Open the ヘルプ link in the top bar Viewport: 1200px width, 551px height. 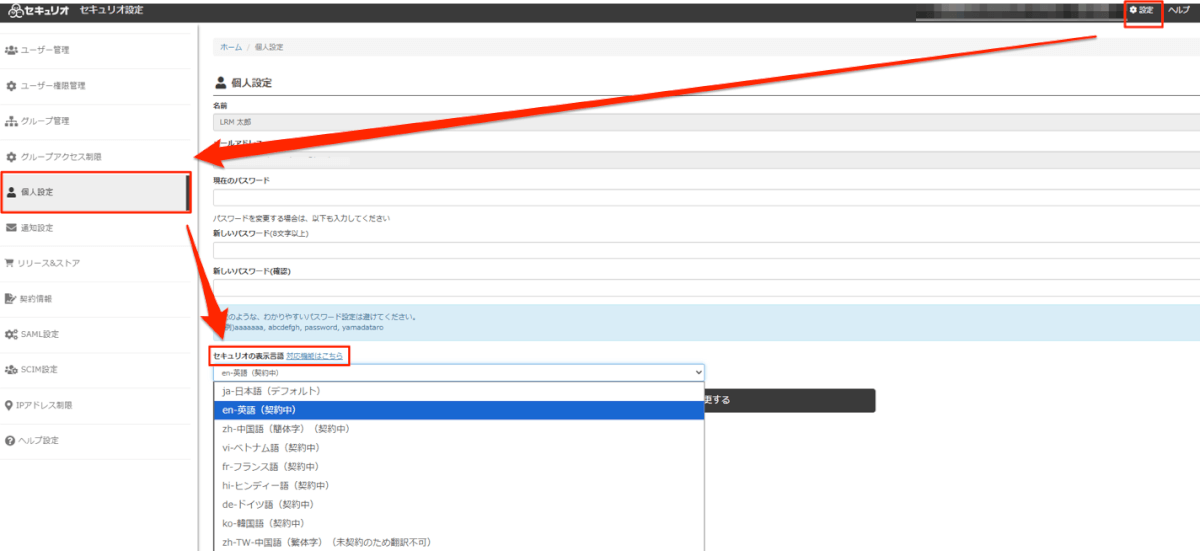click(1179, 10)
